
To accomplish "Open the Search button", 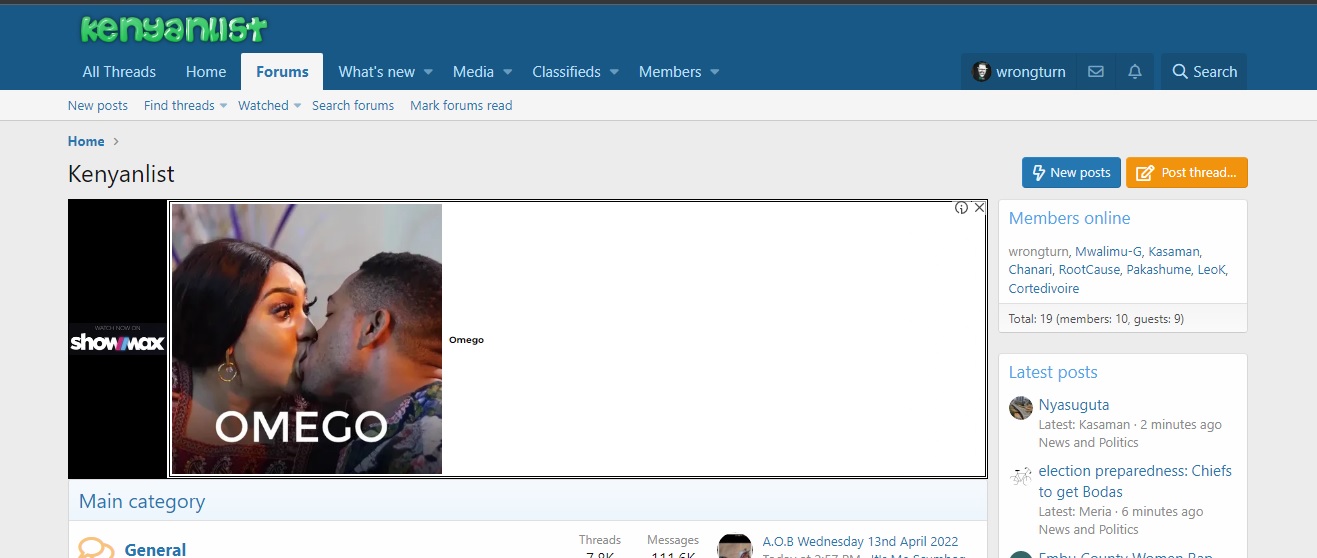I will coord(1204,72).
